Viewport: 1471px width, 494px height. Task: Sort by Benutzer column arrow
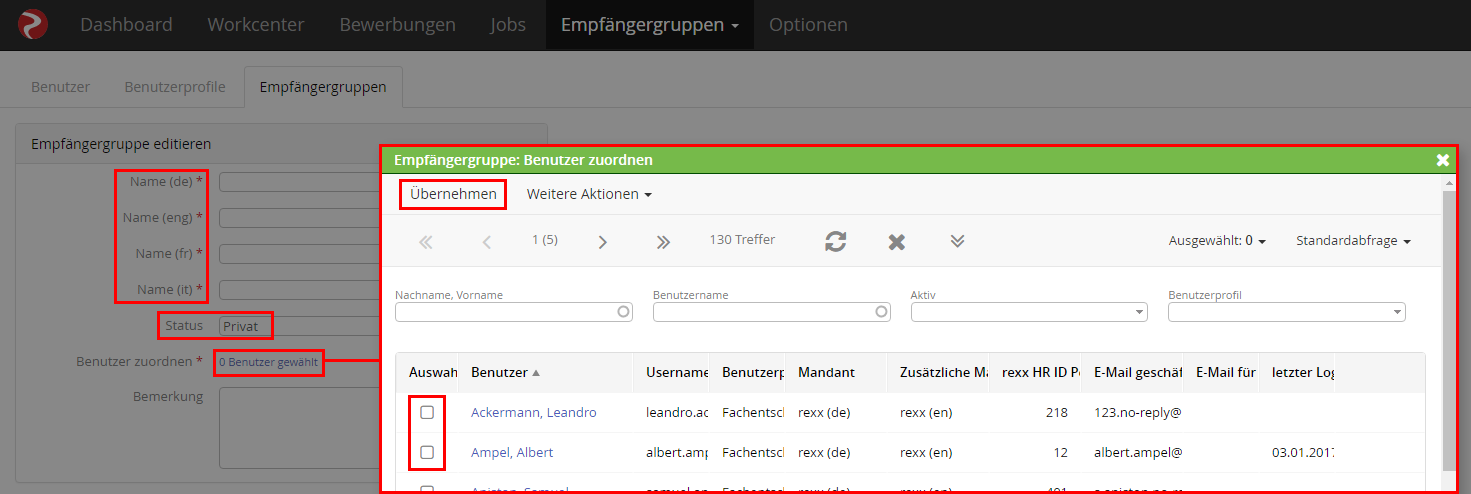point(536,373)
